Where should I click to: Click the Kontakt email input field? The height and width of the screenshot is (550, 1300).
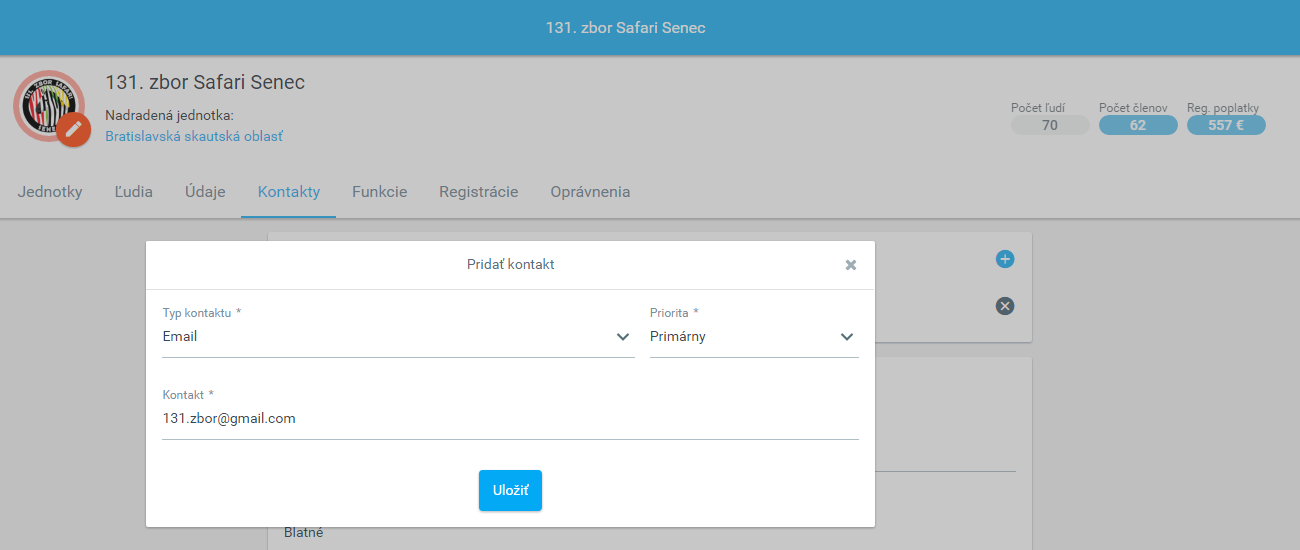click(510, 419)
